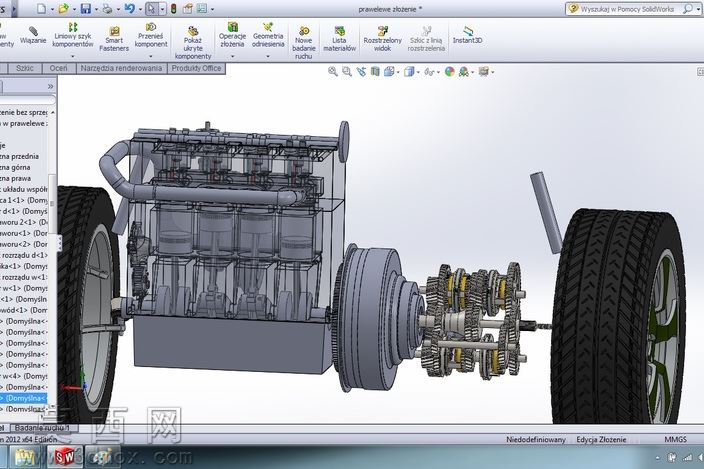Screen dimensions: 704x469
Task: Click the Apply Scene icon
Action: (464, 71)
